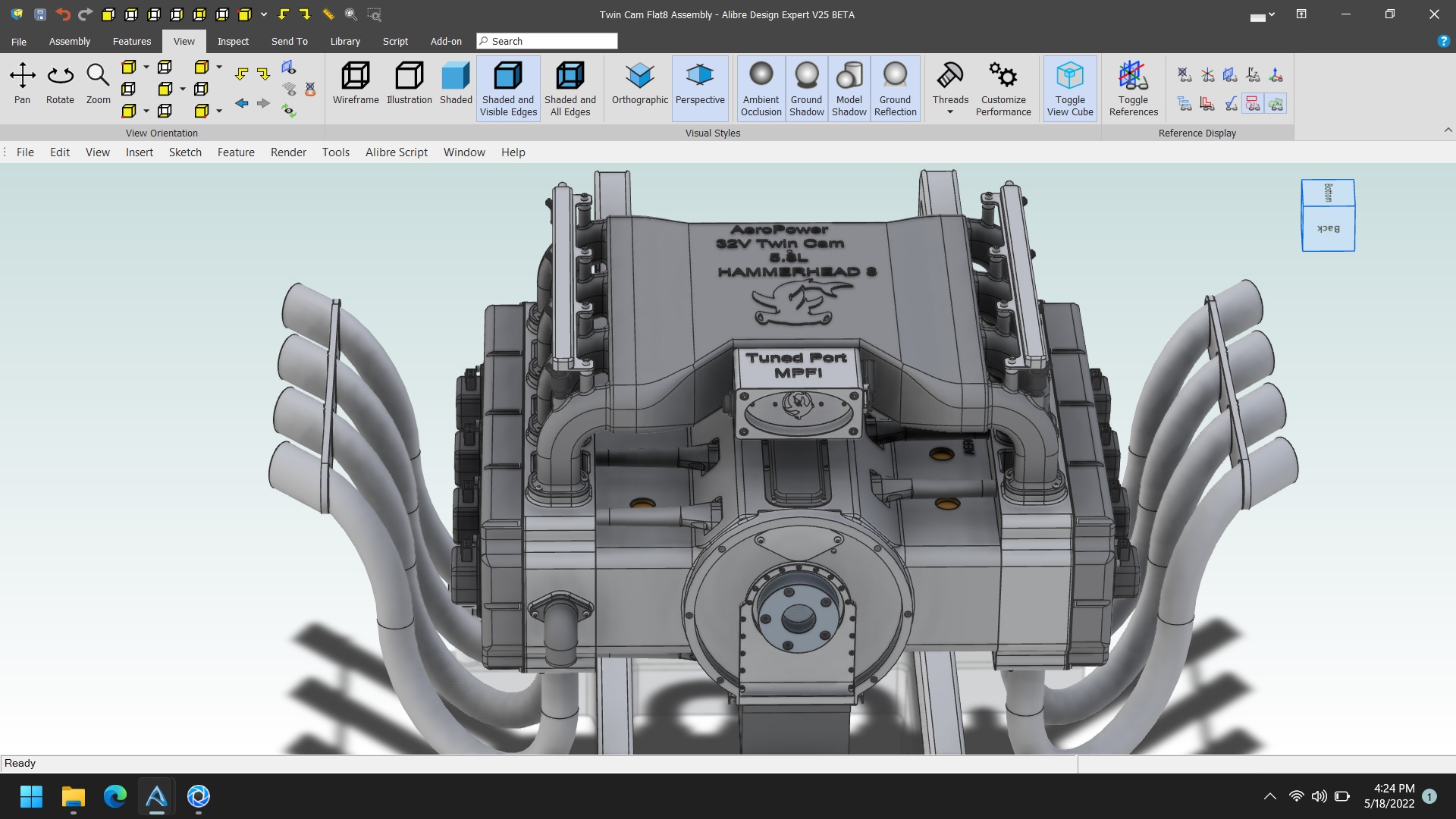Click blue left arrow previous view
Viewport: 1456px width, 819px height.
tap(242, 103)
